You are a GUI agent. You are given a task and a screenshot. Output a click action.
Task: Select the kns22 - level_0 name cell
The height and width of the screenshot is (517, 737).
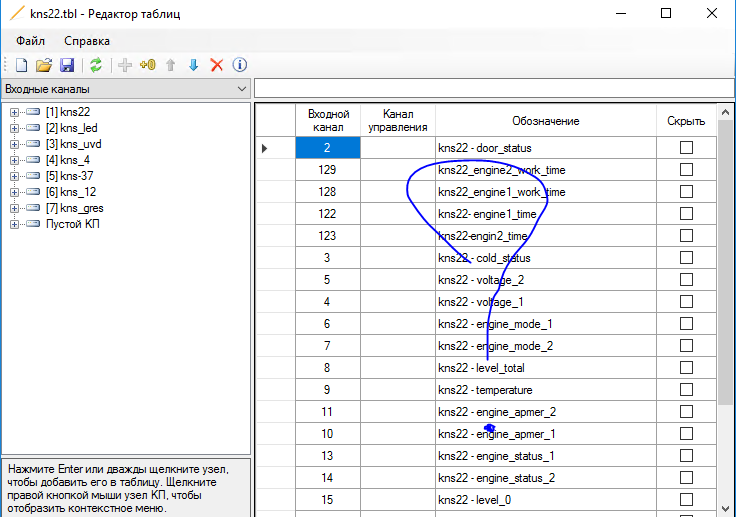tap(546, 500)
